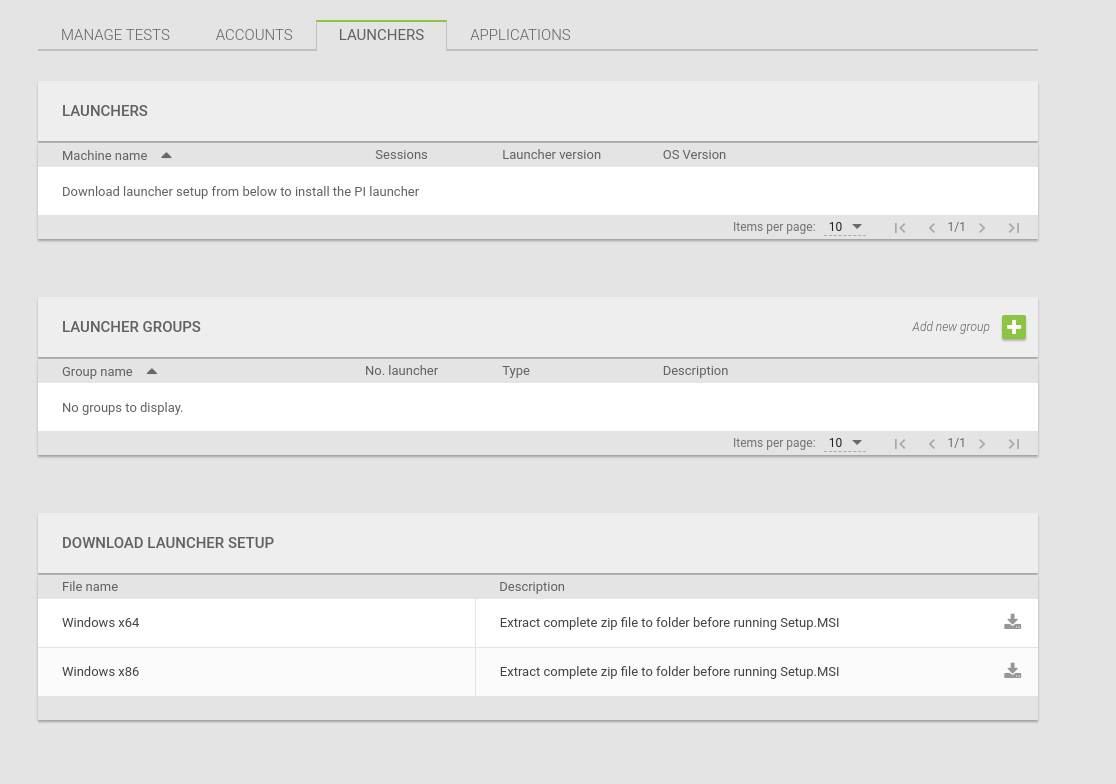Click the Add new group text link
This screenshot has width=1116, height=784.
(950, 327)
